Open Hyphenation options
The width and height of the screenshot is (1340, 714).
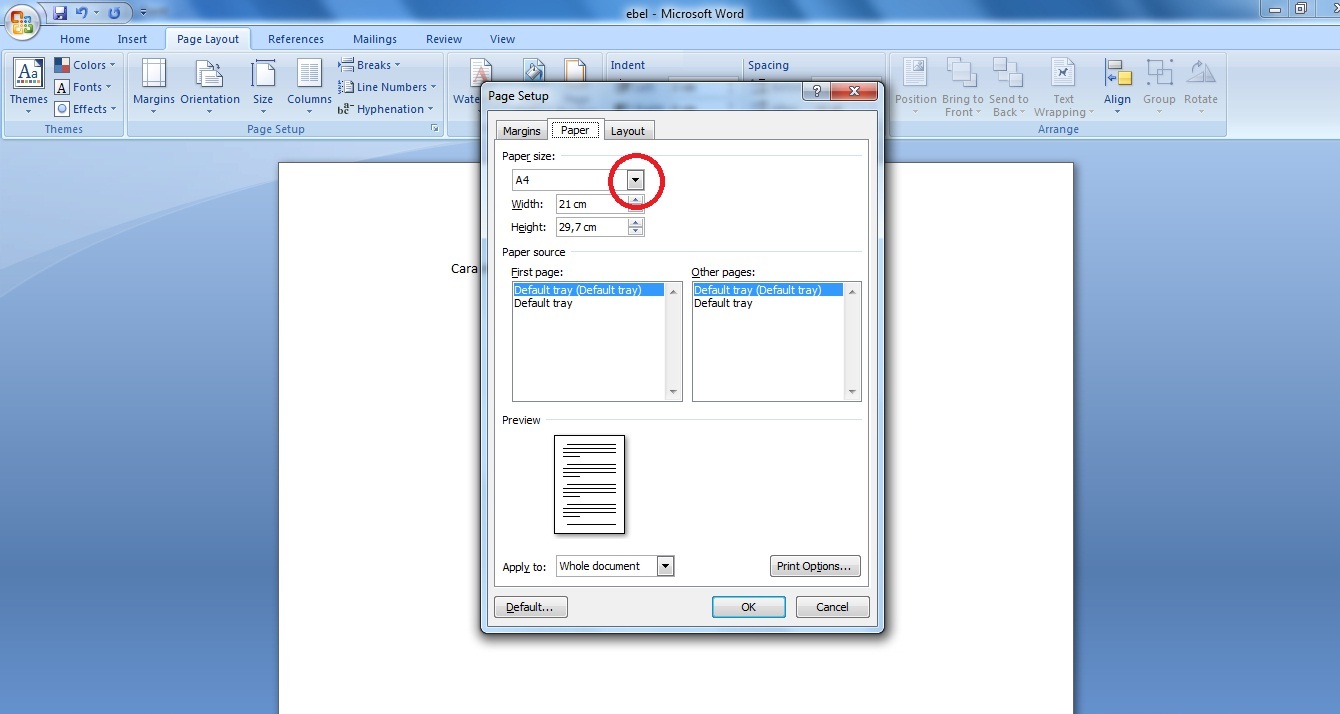coord(386,109)
